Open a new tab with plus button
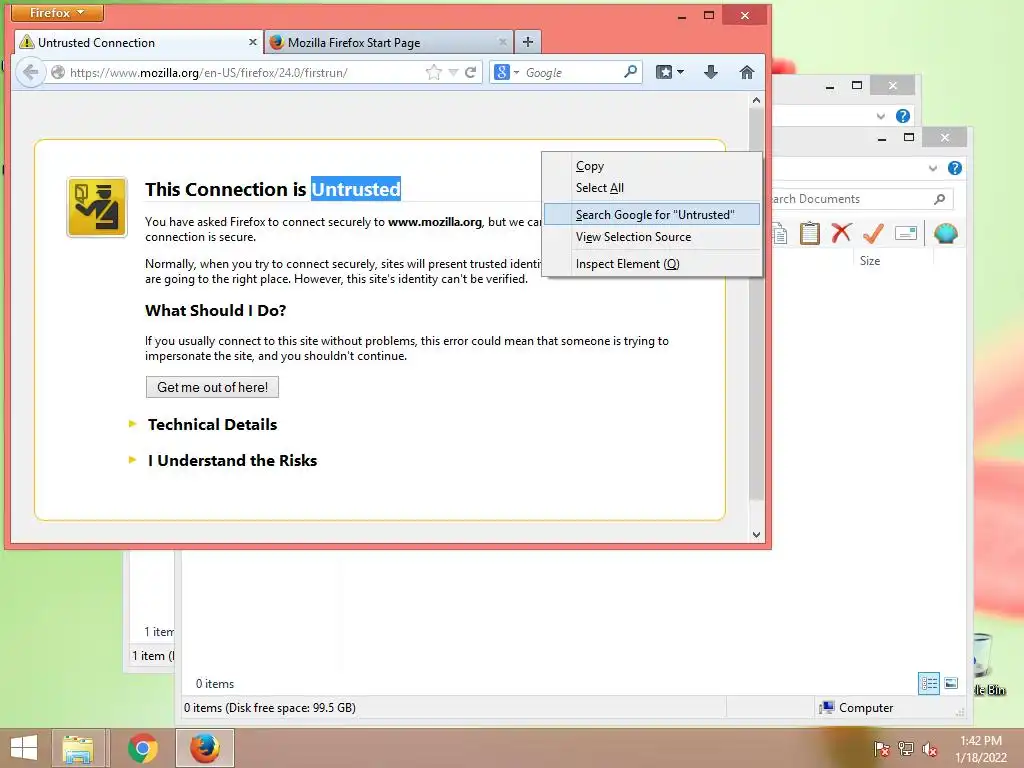Screen dimensions: 1024x768 pyautogui.click(x=528, y=42)
